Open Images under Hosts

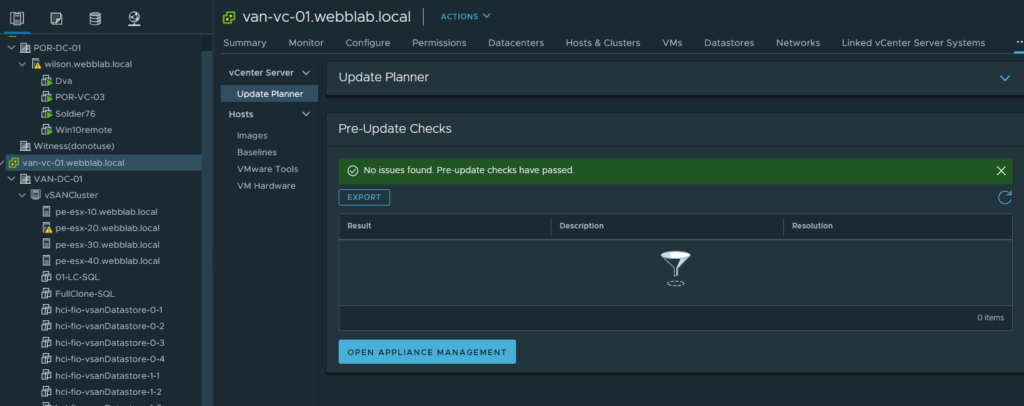point(252,136)
